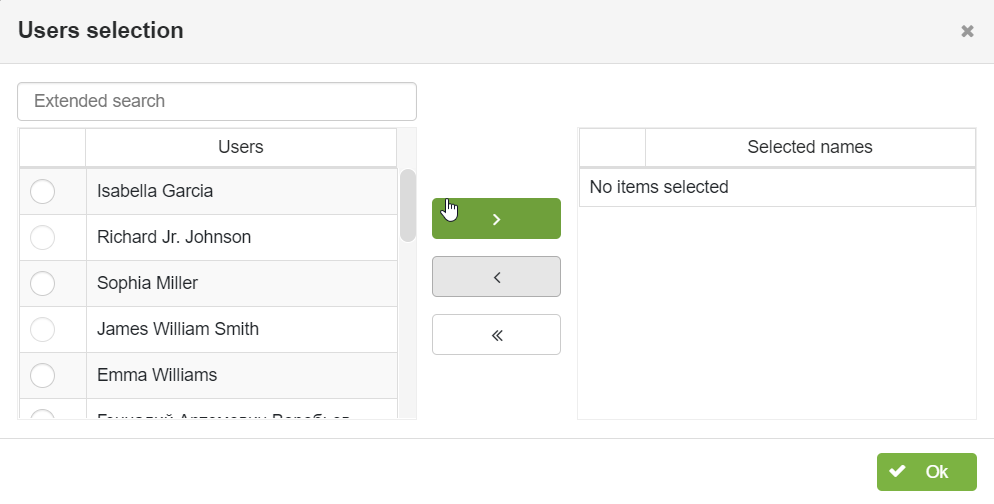Click the Selected names column header
This screenshot has width=994, height=504.
(810, 147)
